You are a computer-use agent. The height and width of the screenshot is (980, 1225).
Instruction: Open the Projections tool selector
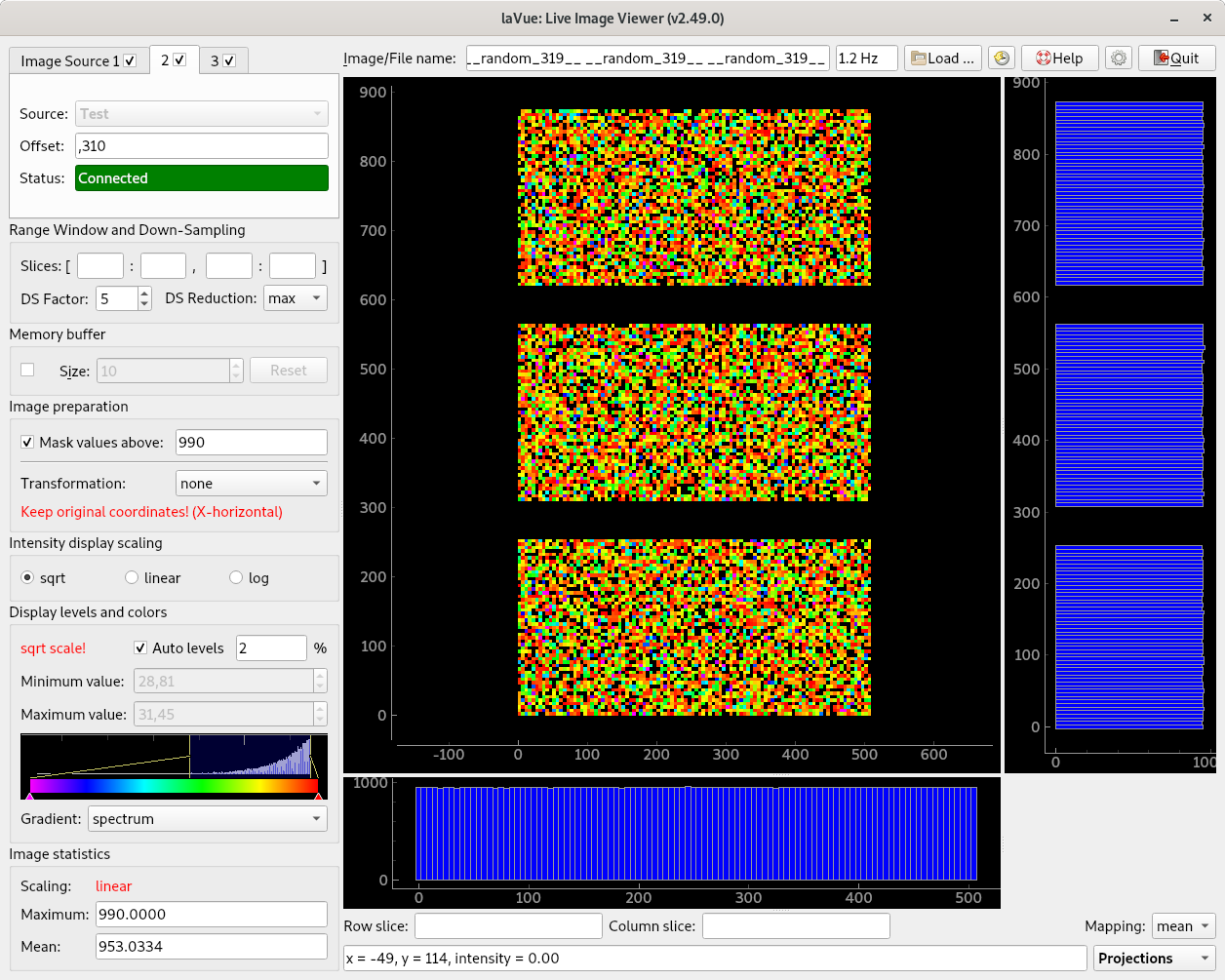[x=1155, y=959]
